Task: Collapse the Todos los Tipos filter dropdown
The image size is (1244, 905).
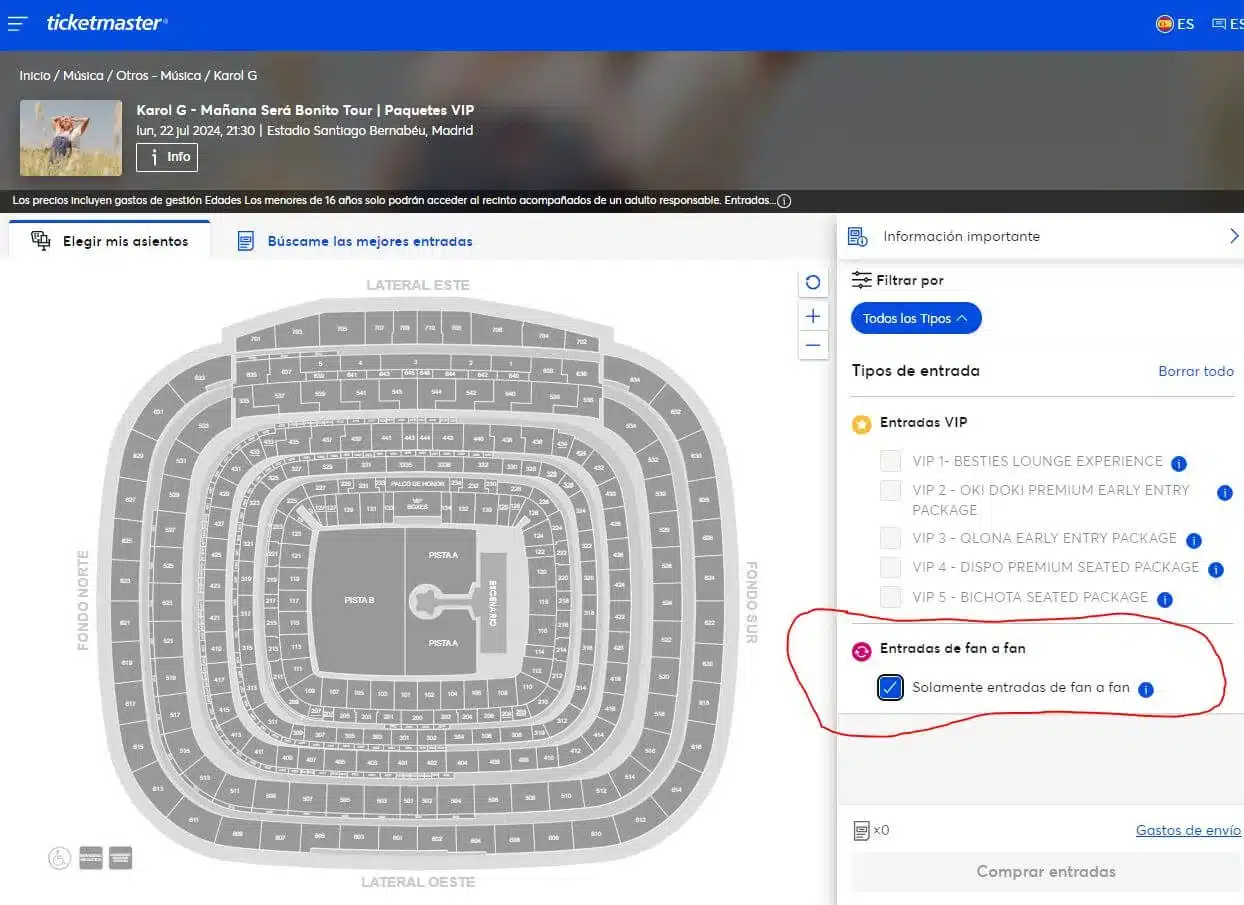Action: tap(916, 319)
